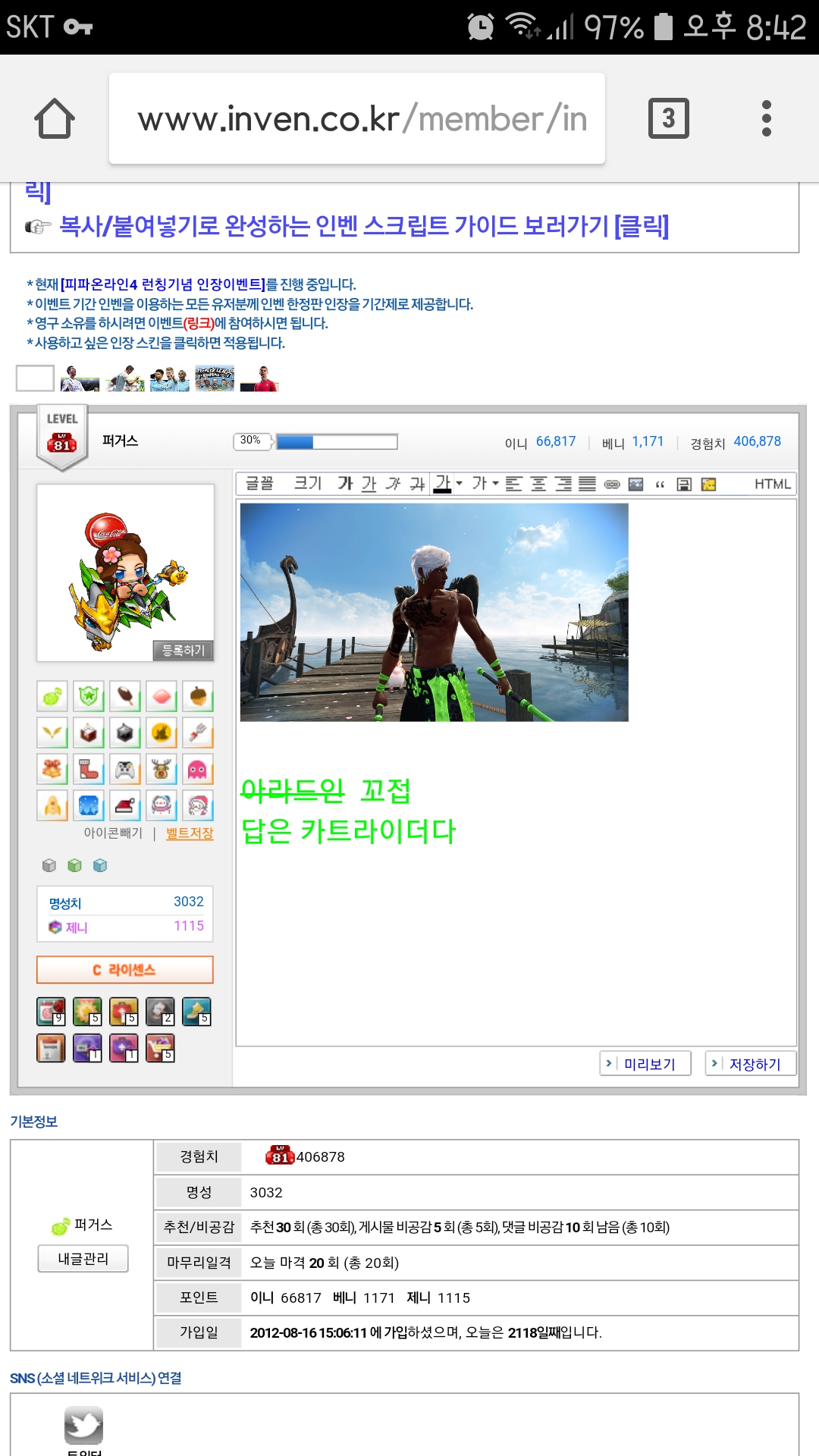Click the C 라이센스 license button

point(125,970)
